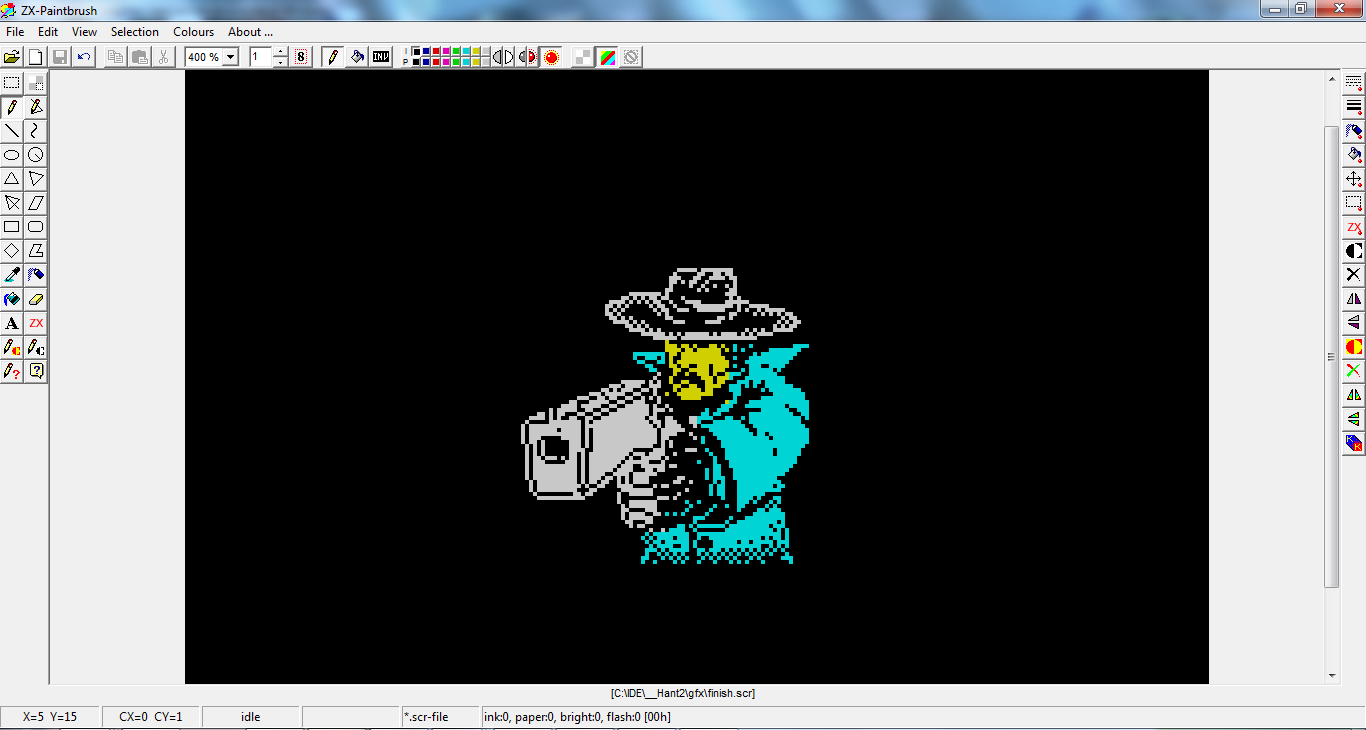Choose the straight line tool
Screen dimensions: 1366x730
click(12, 131)
